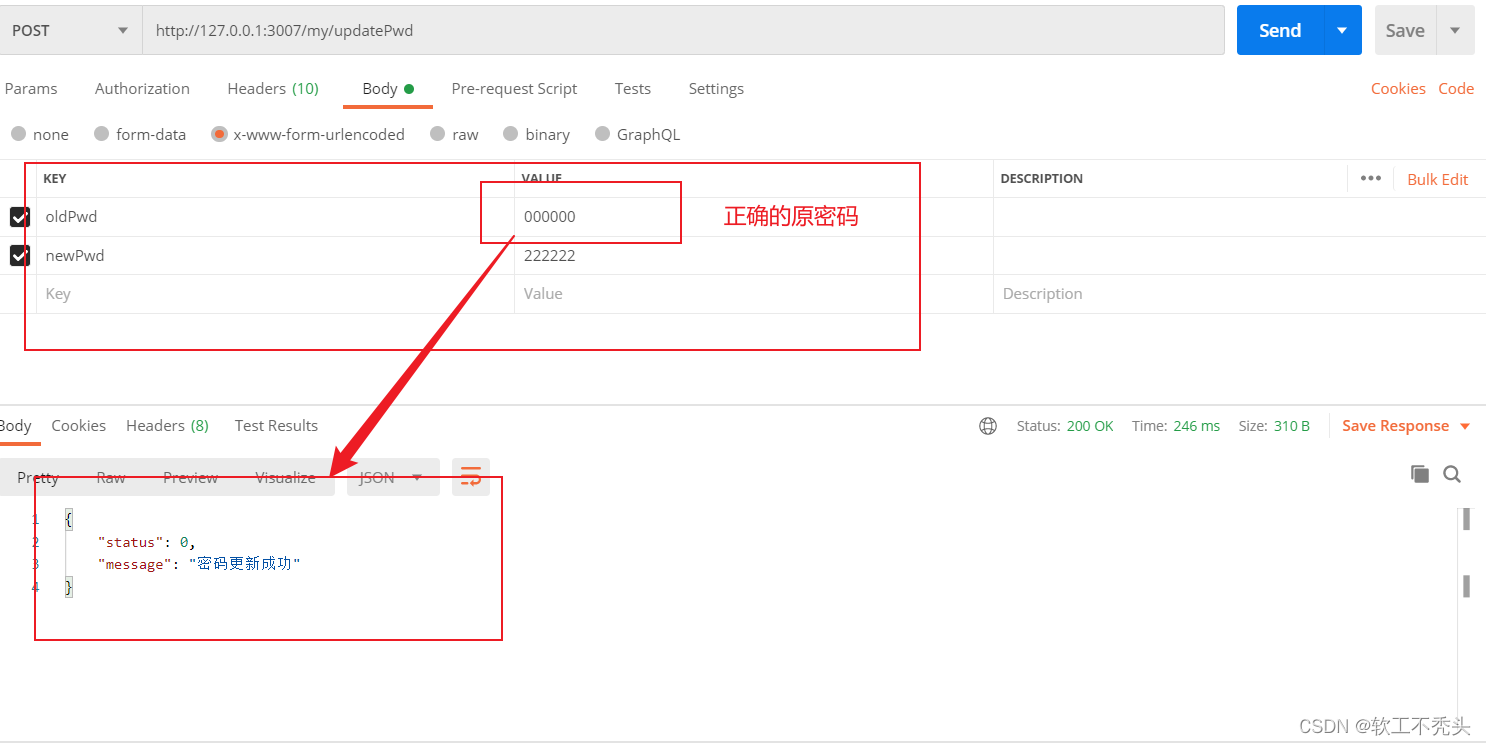Viewport: 1486px width, 745px height.
Task: Expand the Save options arrow
Action: pyautogui.click(x=1455, y=30)
